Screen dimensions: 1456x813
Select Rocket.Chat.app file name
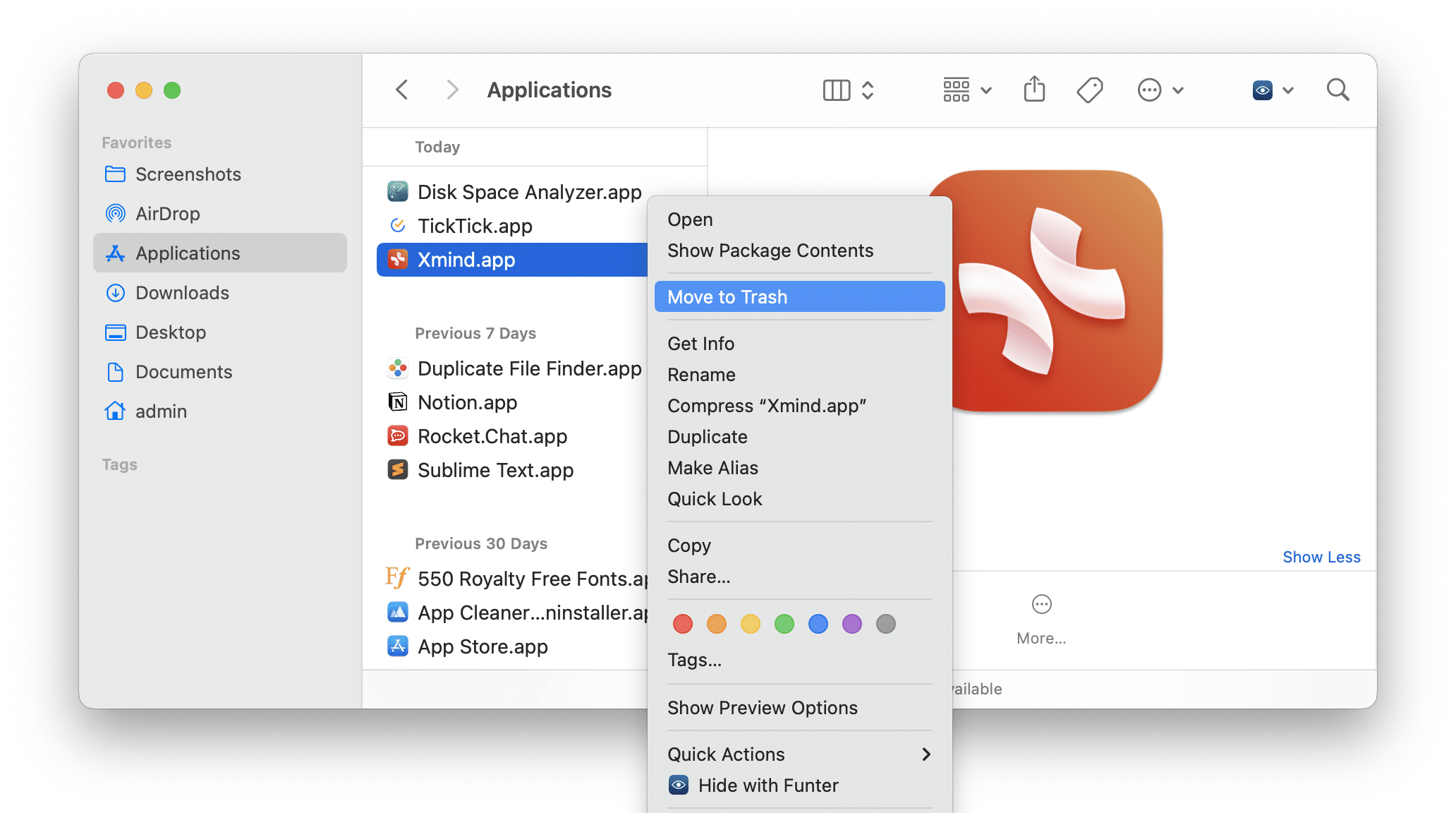[492, 436]
